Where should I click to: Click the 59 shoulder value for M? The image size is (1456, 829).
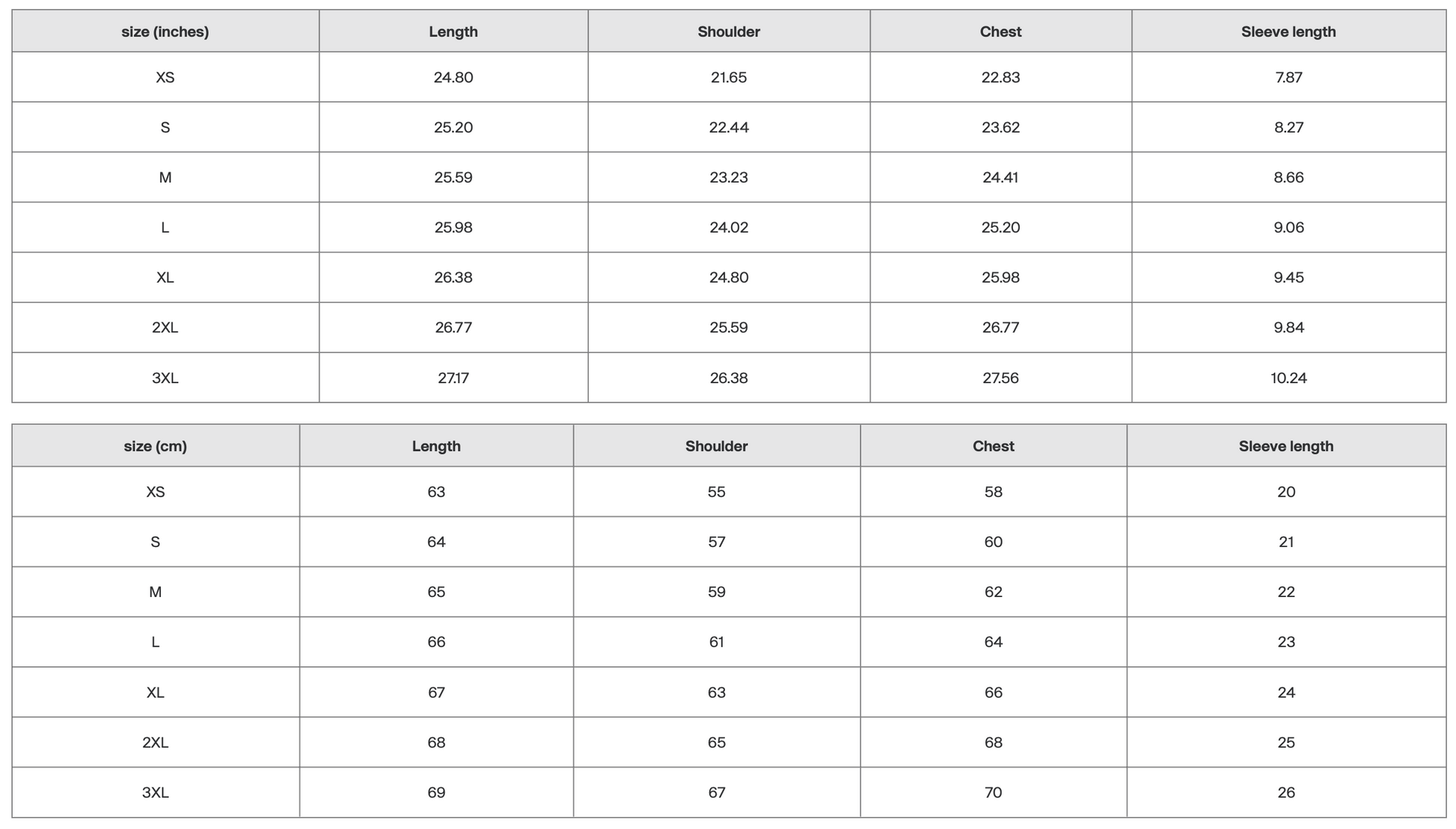pyautogui.click(x=716, y=592)
